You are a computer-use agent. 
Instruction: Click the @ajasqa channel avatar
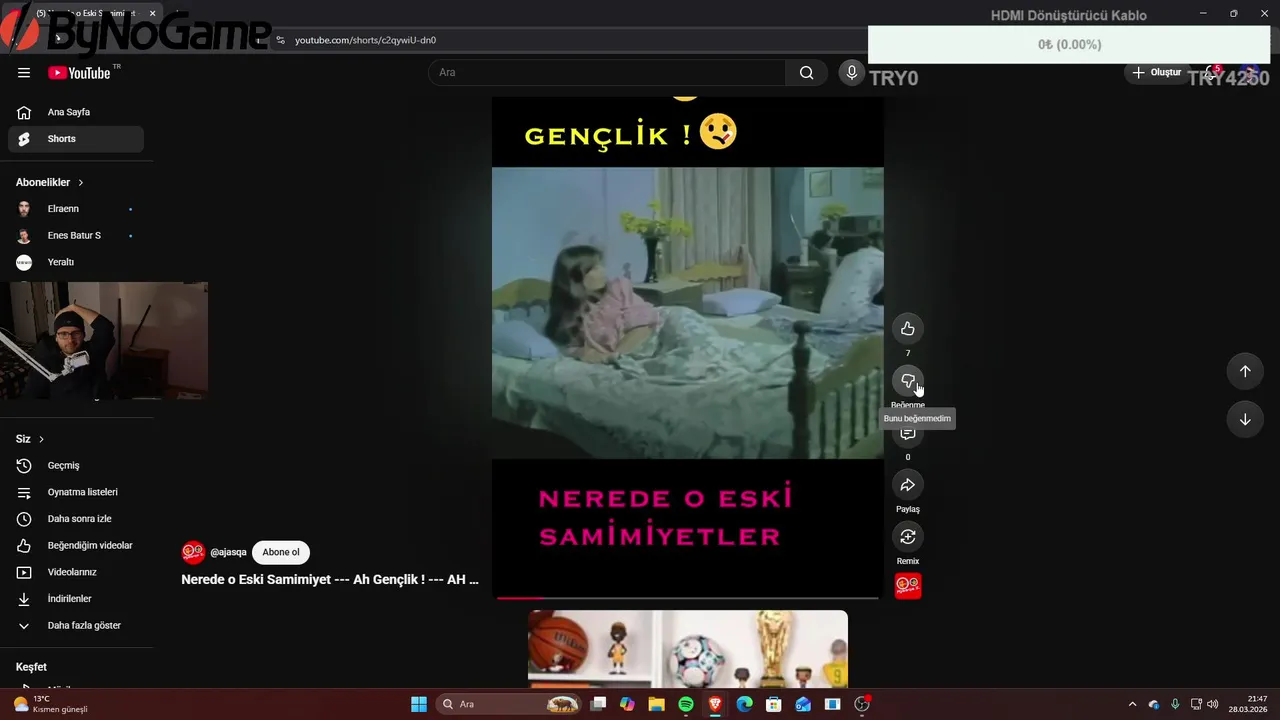coord(193,552)
